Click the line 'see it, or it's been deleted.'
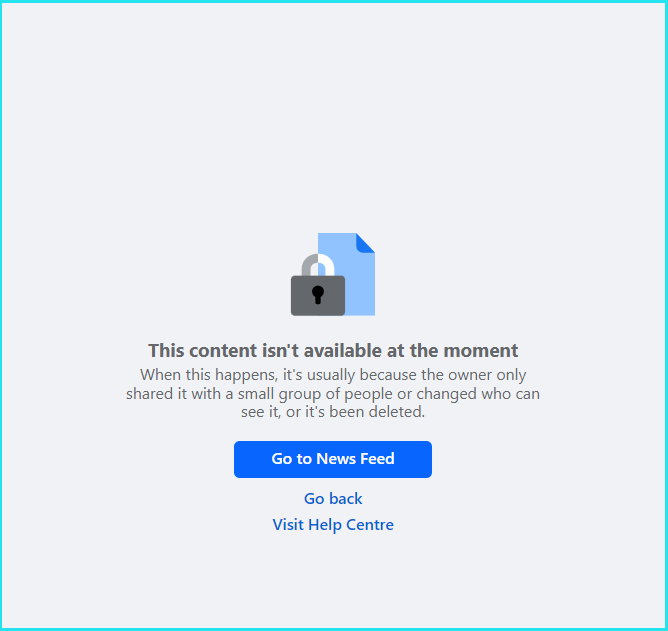This screenshot has height=631, width=668. point(333,412)
